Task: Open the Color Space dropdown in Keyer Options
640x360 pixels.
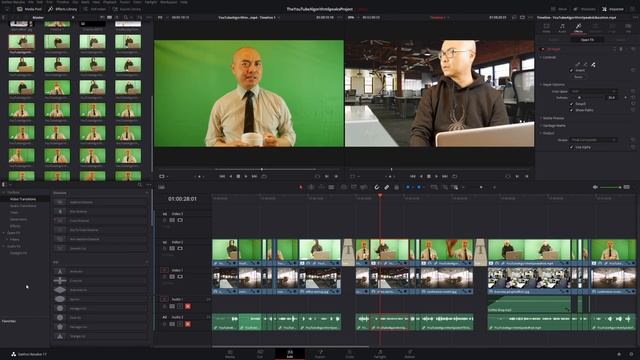Action: [593, 91]
